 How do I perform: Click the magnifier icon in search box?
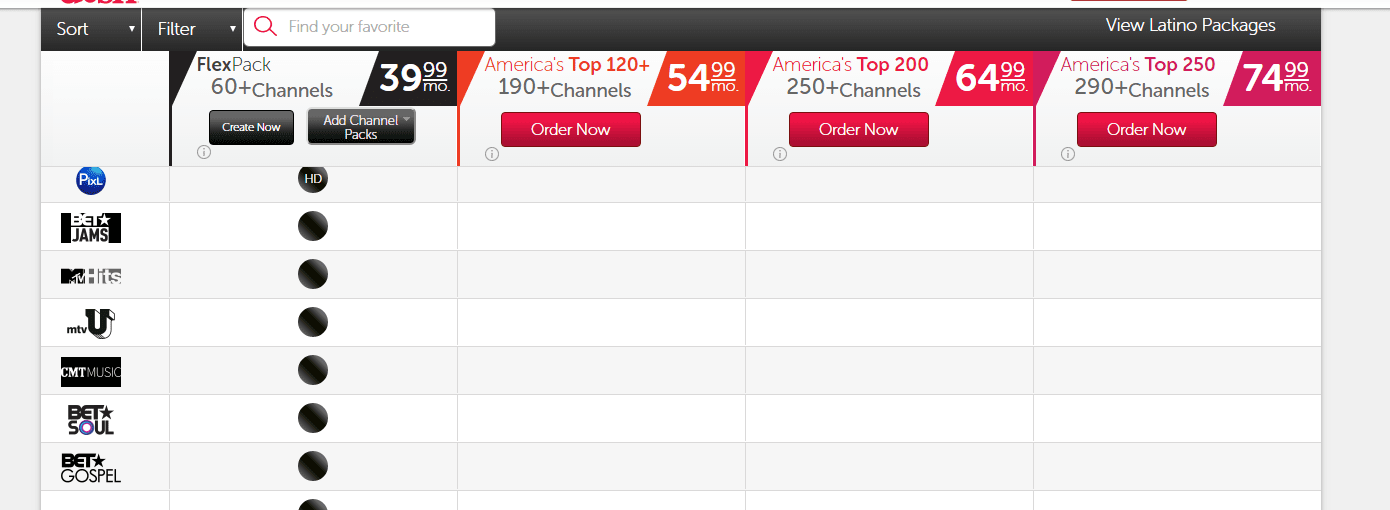tap(265, 27)
